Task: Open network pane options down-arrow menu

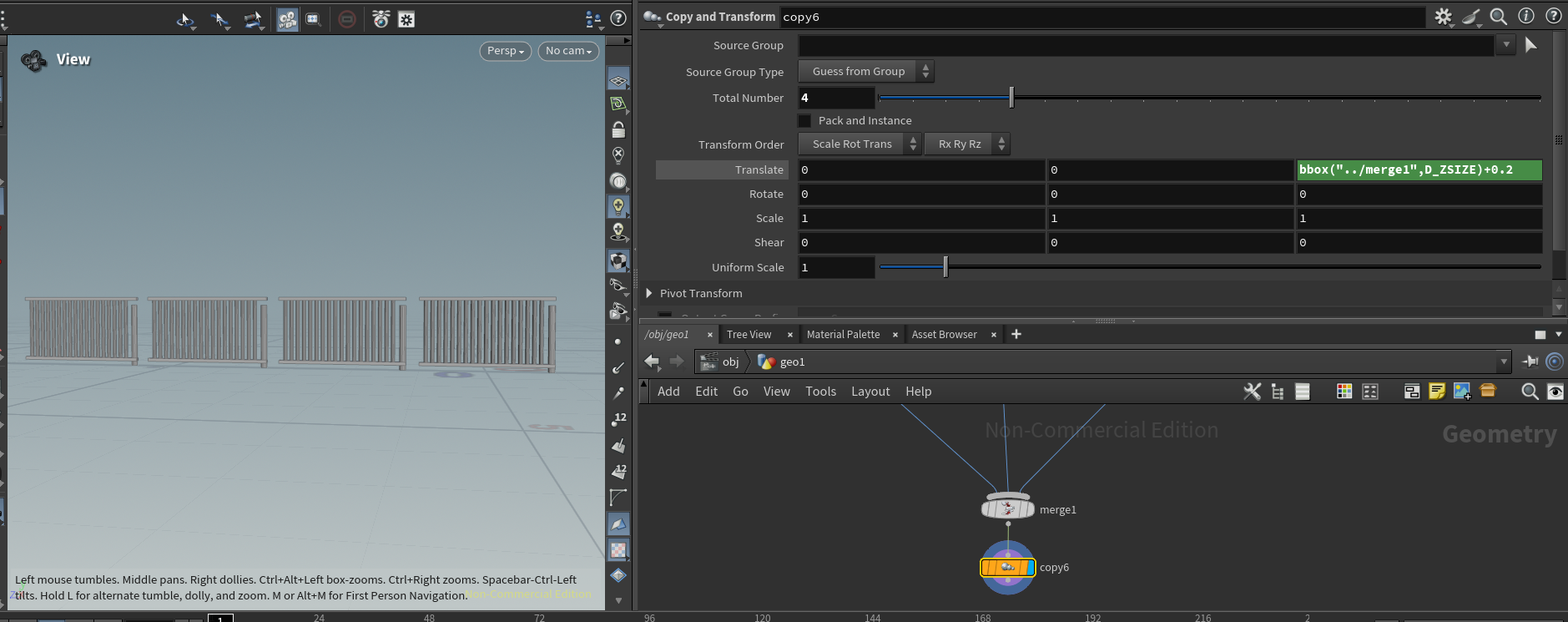Action: (x=1559, y=335)
